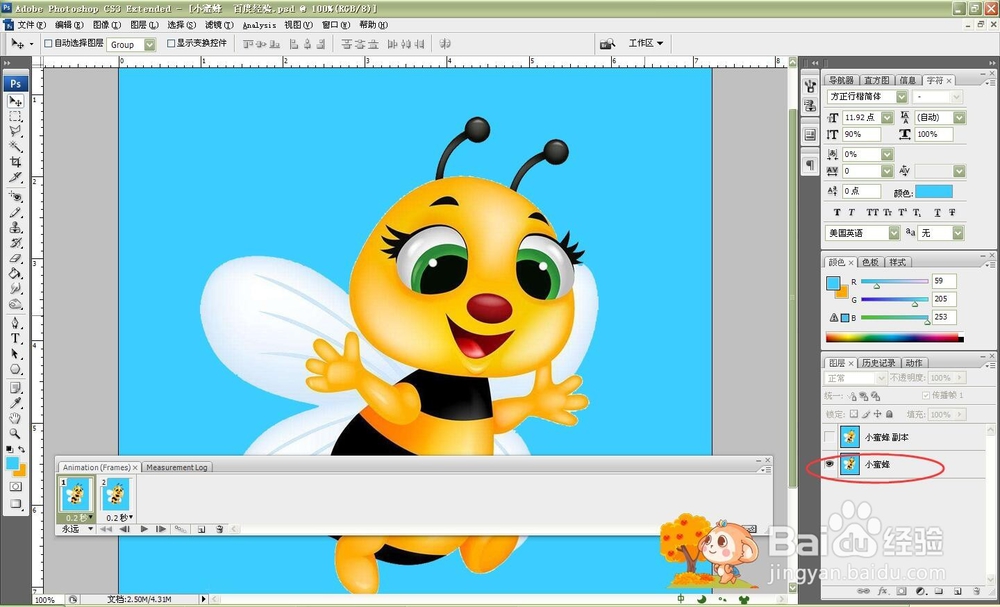This screenshot has height=607, width=1000.
Task: Toggle 传播帧 1 checkbox
Action: (925, 396)
